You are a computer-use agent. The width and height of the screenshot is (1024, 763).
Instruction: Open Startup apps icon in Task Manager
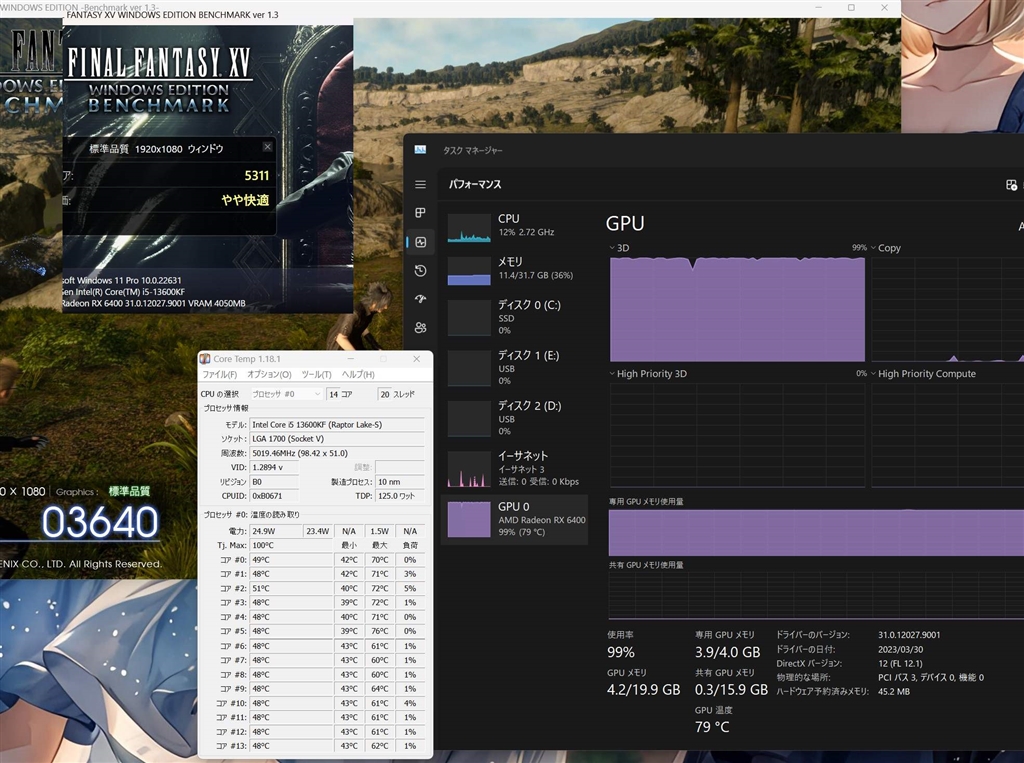[421, 299]
